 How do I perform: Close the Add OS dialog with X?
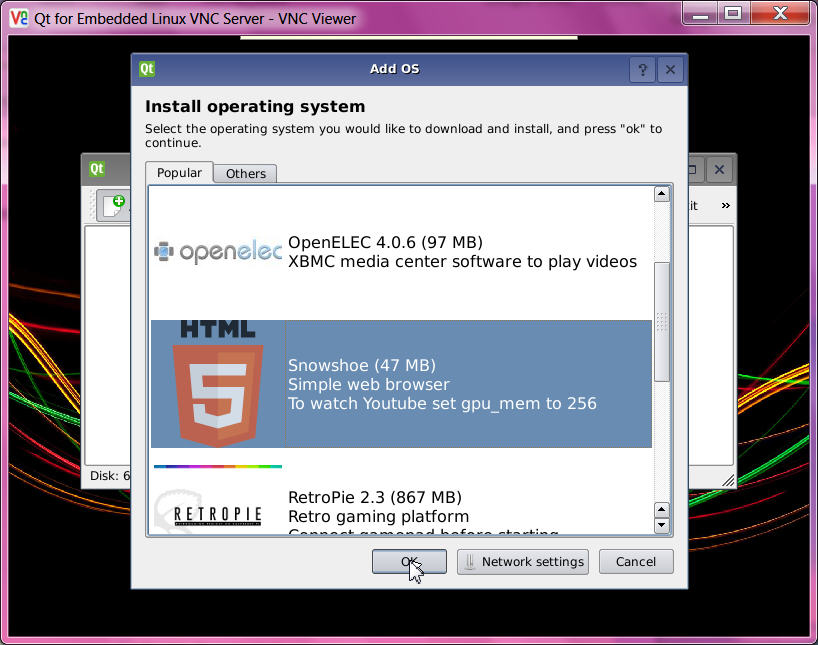click(x=670, y=69)
